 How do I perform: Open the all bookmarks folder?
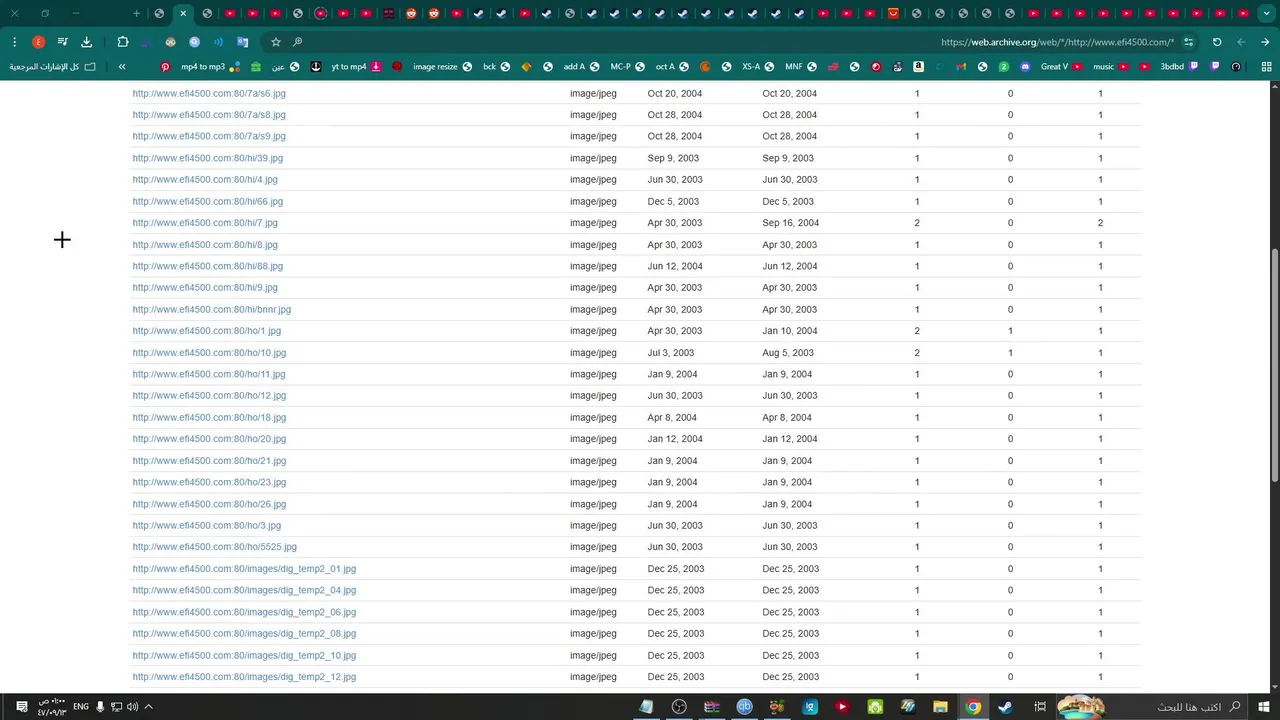pyautogui.click(x=53, y=67)
